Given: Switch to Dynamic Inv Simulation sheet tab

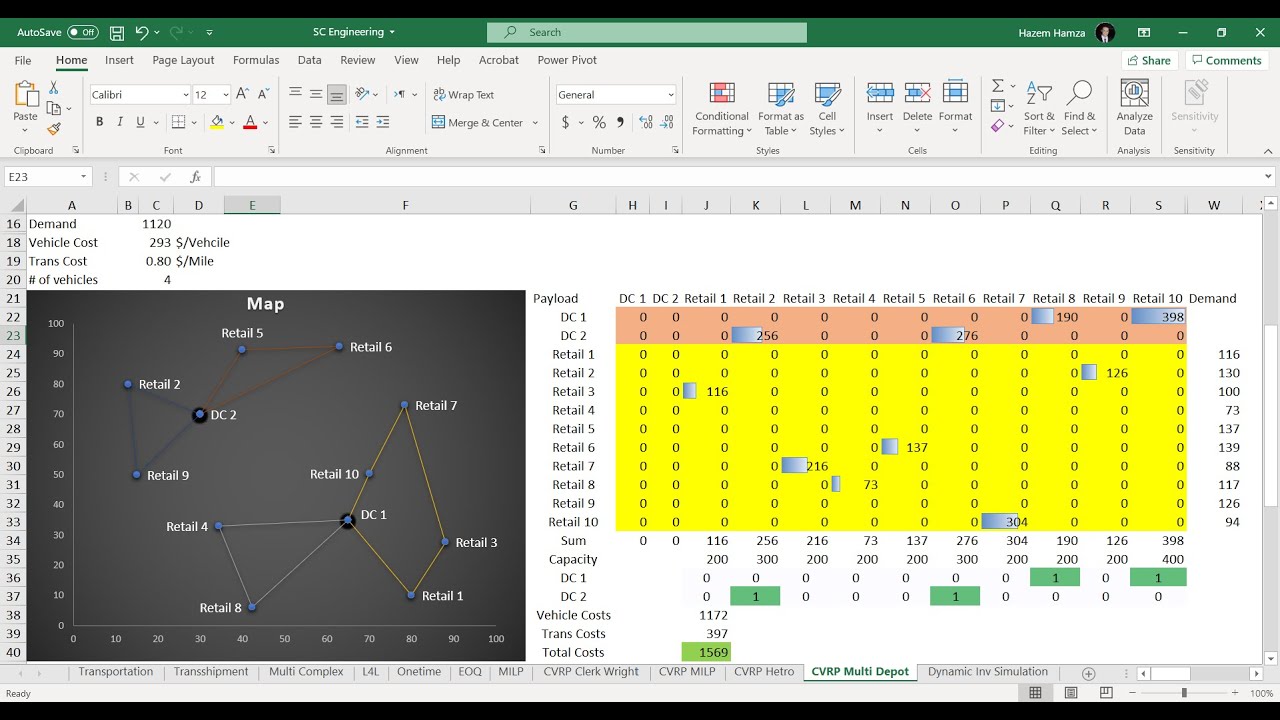Looking at the screenshot, I should pos(988,672).
